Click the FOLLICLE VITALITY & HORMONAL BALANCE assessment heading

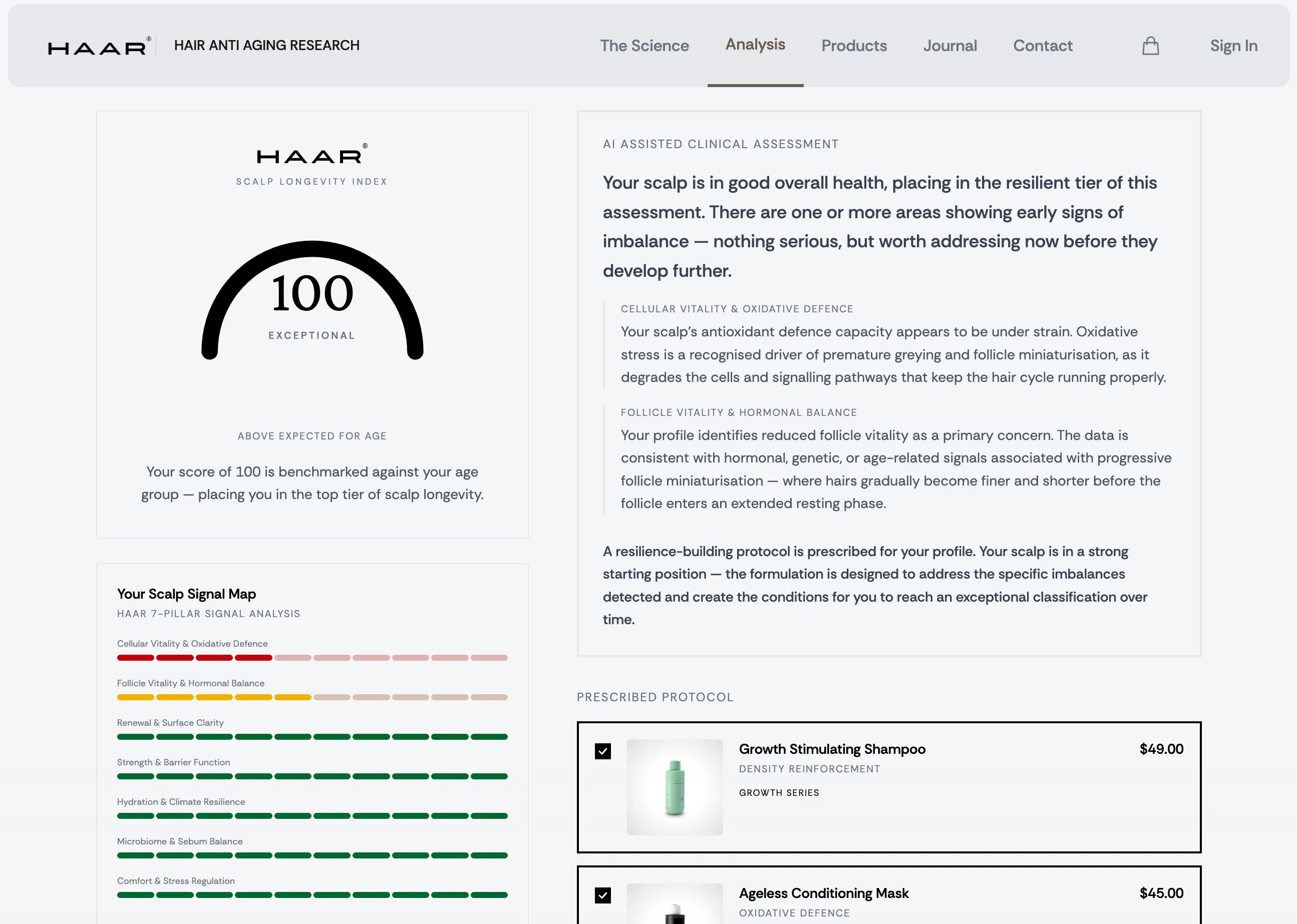pos(739,412)
